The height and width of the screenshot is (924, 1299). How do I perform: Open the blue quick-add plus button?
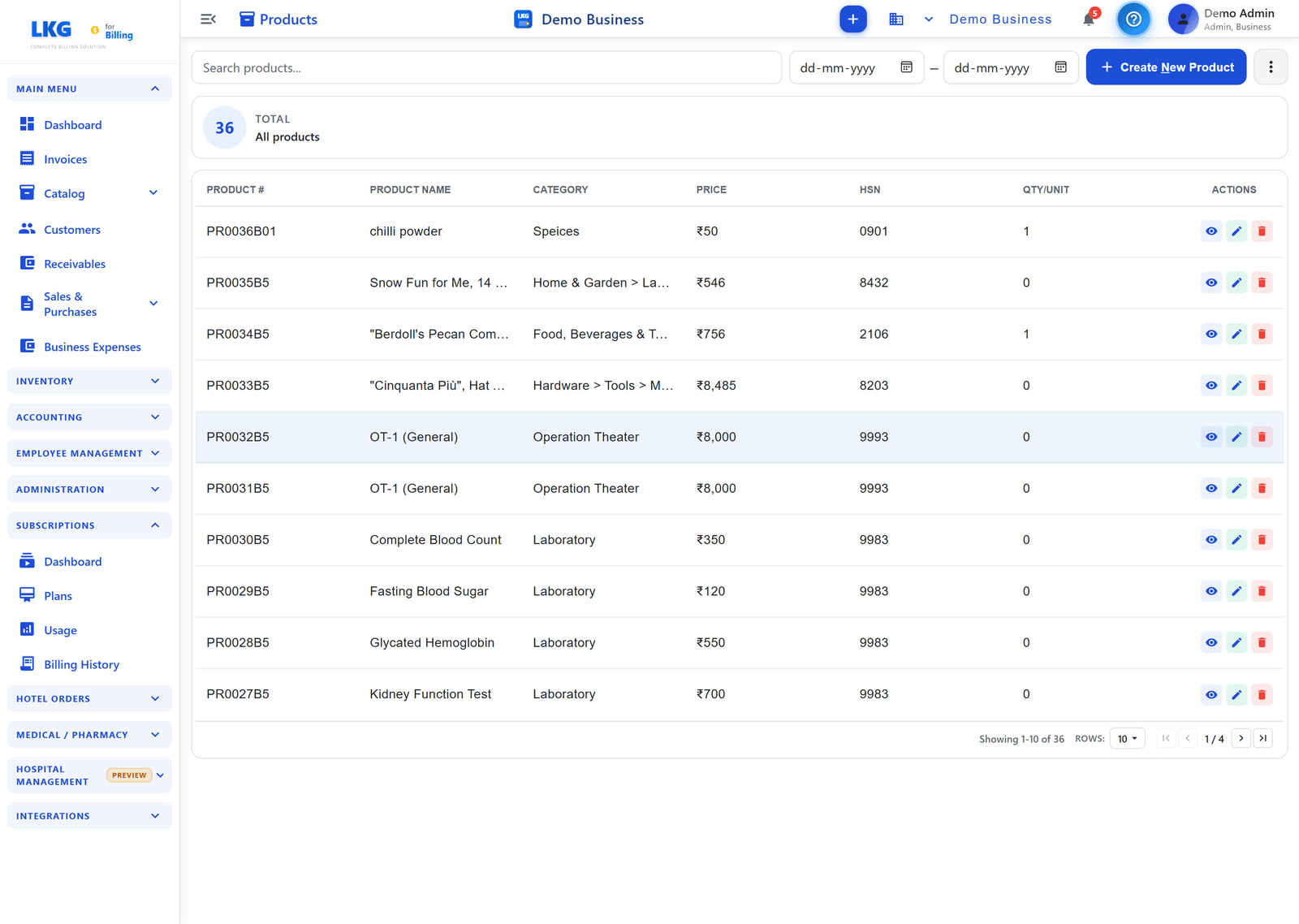852,19
